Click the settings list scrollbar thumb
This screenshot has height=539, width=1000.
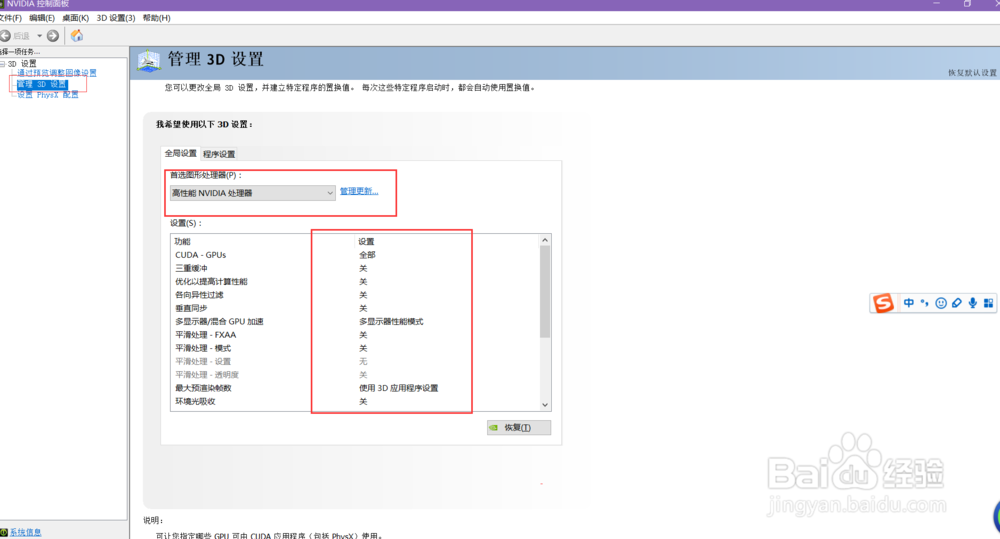coord(545,292)
